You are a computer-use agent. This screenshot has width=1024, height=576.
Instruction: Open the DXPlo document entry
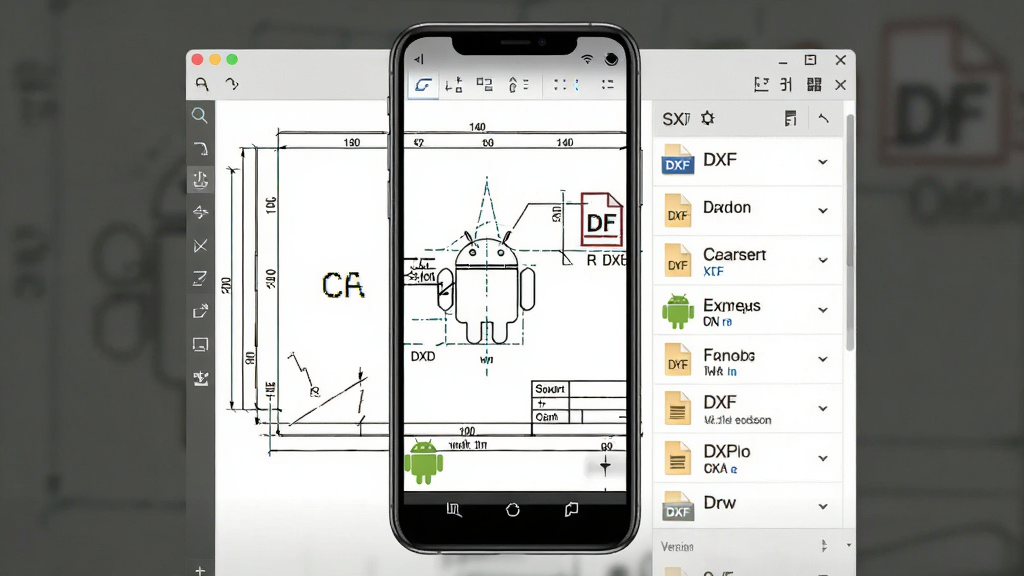point(748,458)
